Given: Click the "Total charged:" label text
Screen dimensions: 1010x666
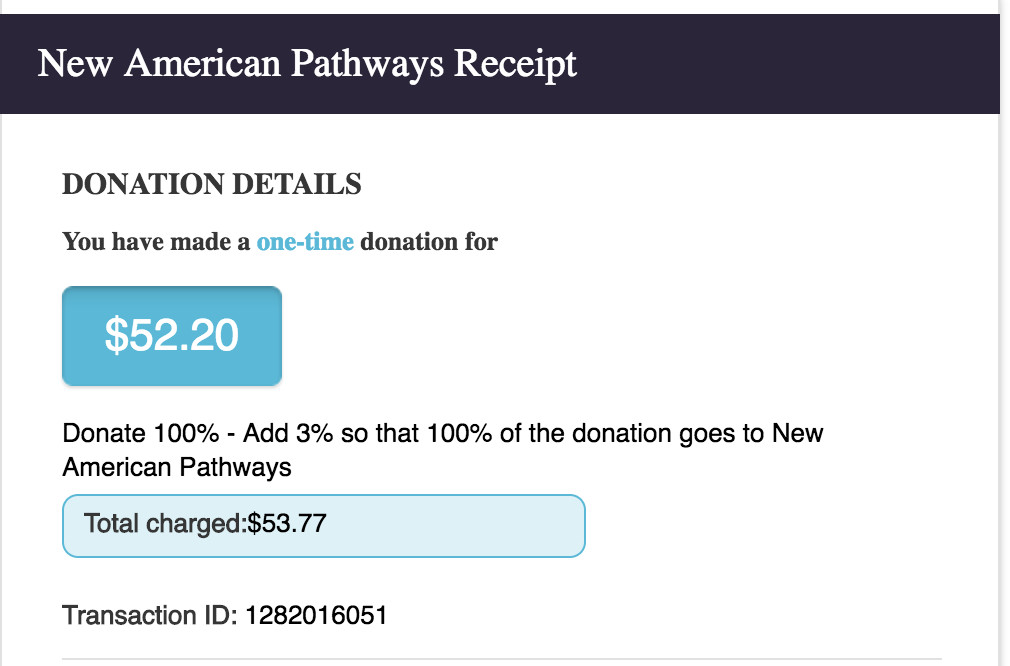Looking at the screenshot, I should [x=165, y=523].
